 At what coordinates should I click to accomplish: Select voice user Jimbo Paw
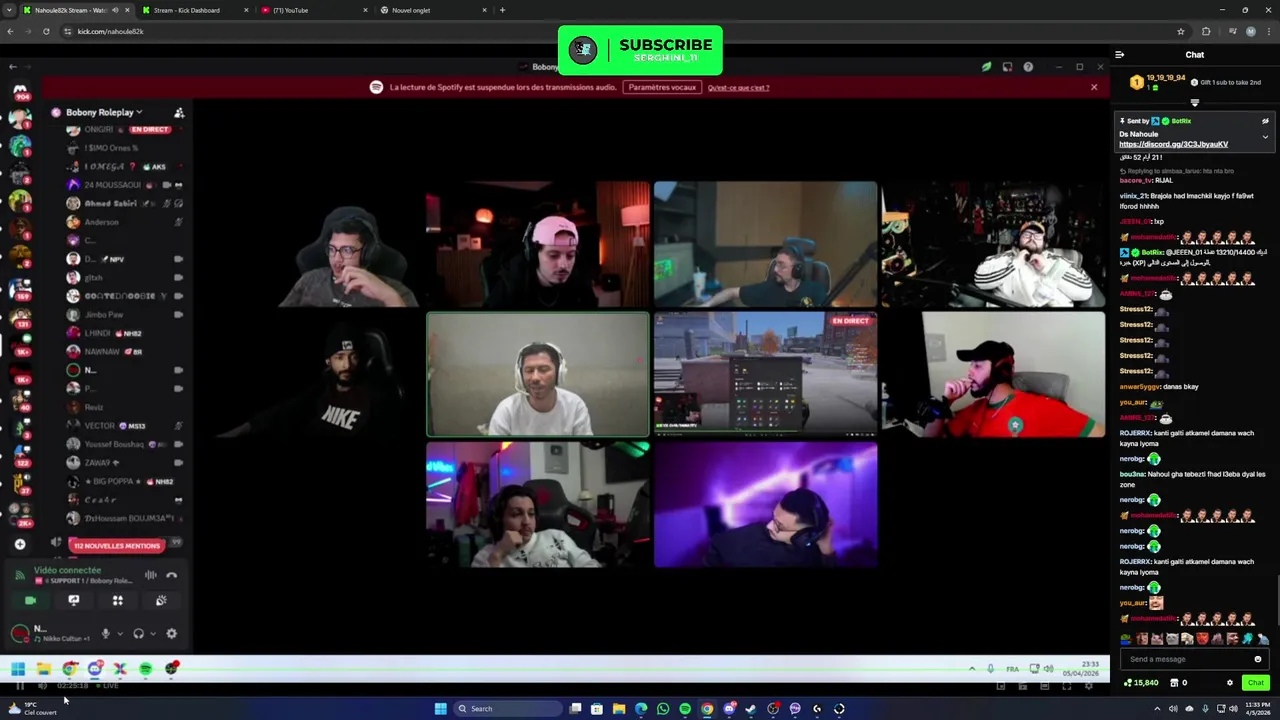[125, 314]
